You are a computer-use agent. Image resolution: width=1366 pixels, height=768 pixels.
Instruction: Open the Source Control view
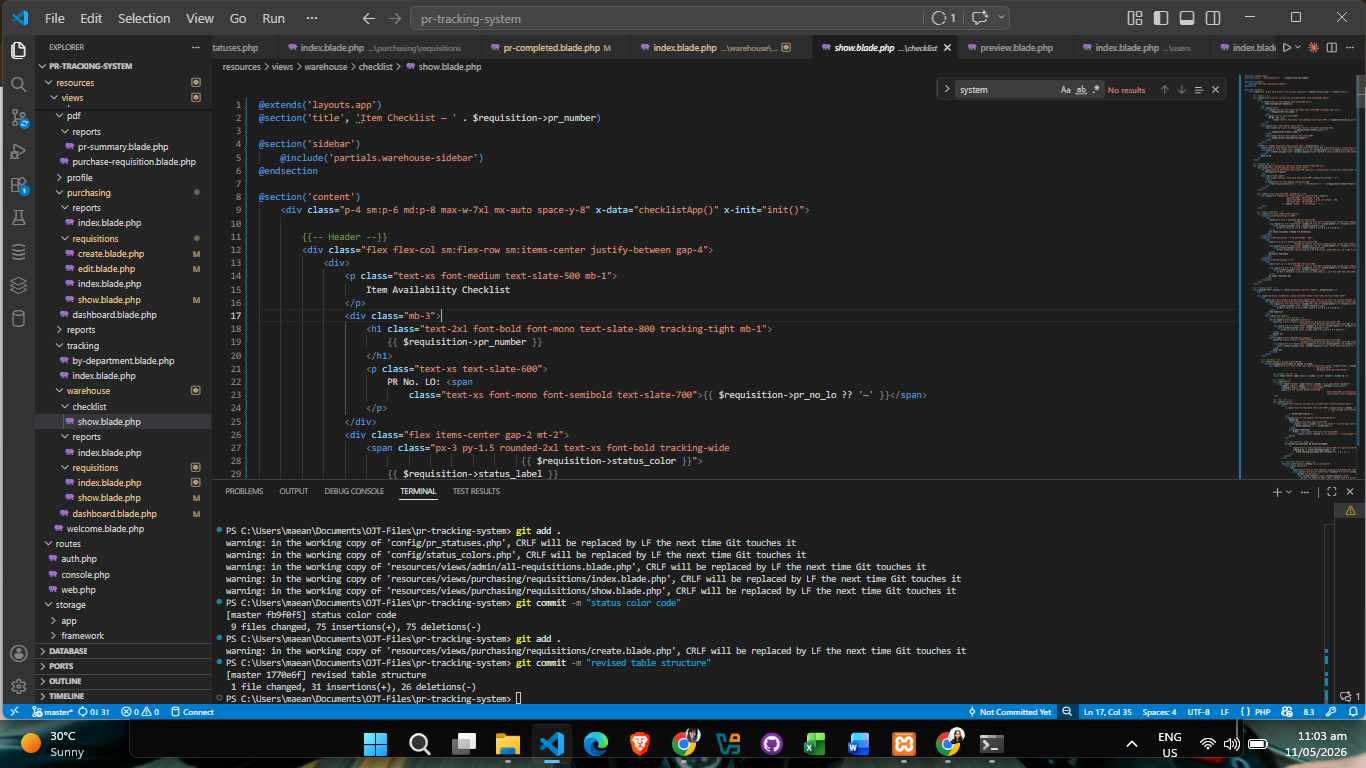[x=18, y=118]
